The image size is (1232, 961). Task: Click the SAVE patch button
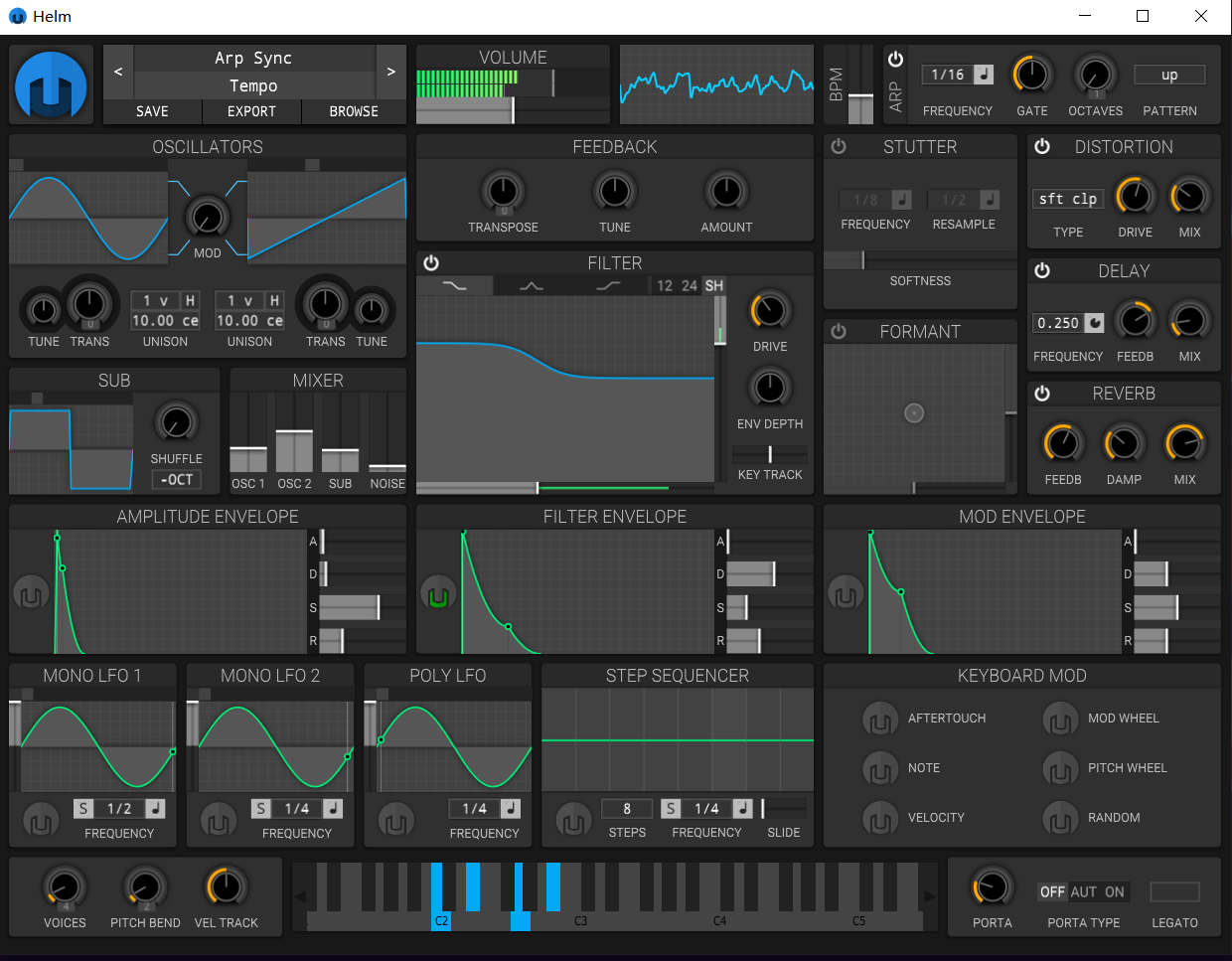pyautogui.click(x=152, y=111)
